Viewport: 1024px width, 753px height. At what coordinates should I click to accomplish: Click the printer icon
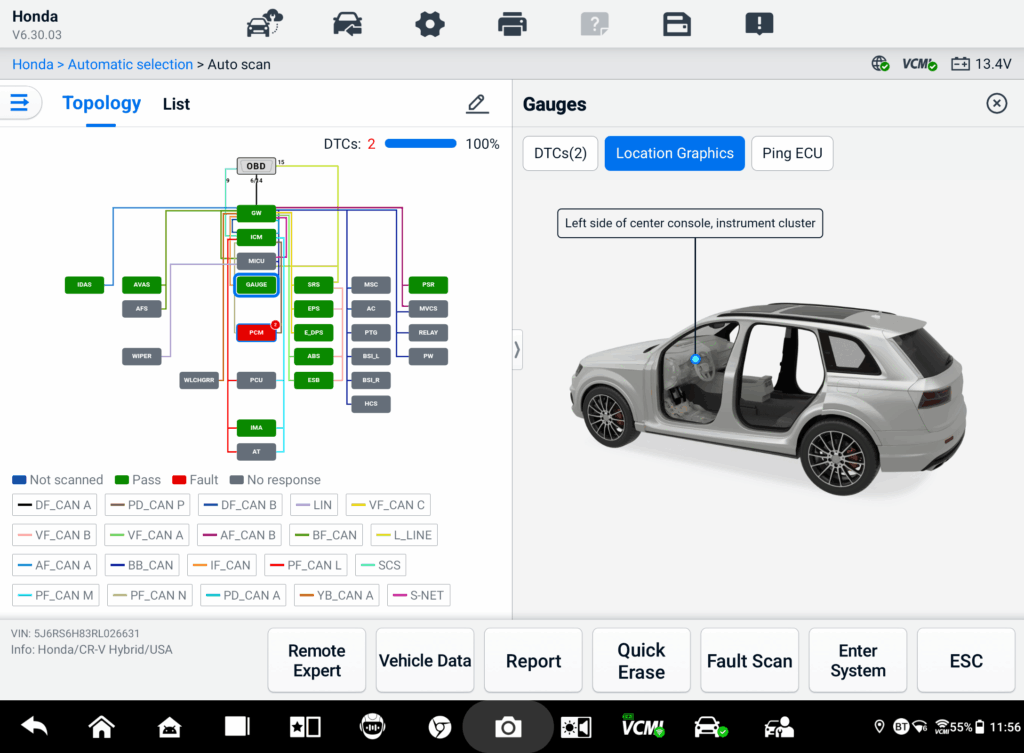[512, 23]
